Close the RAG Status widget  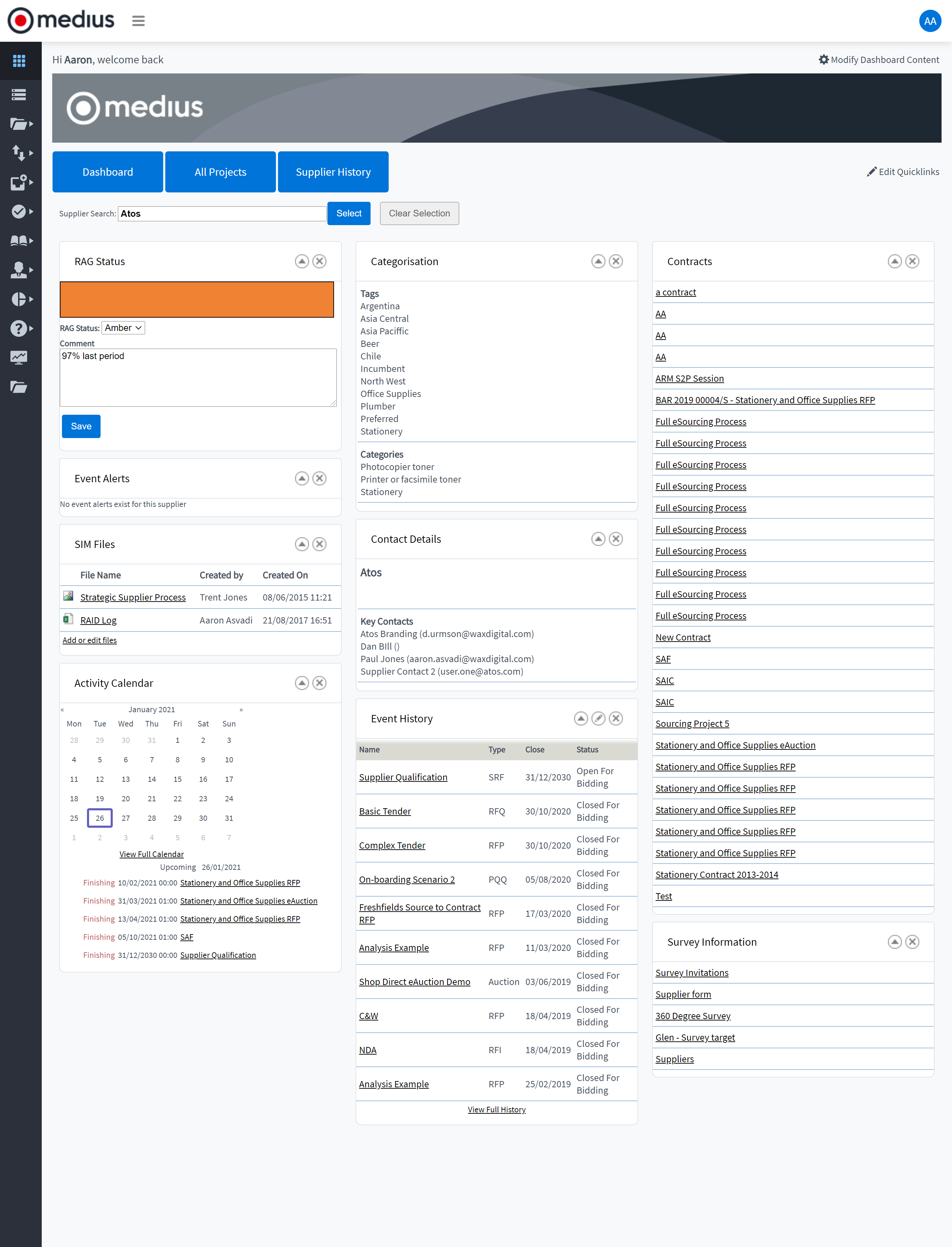tap(320, 261)
